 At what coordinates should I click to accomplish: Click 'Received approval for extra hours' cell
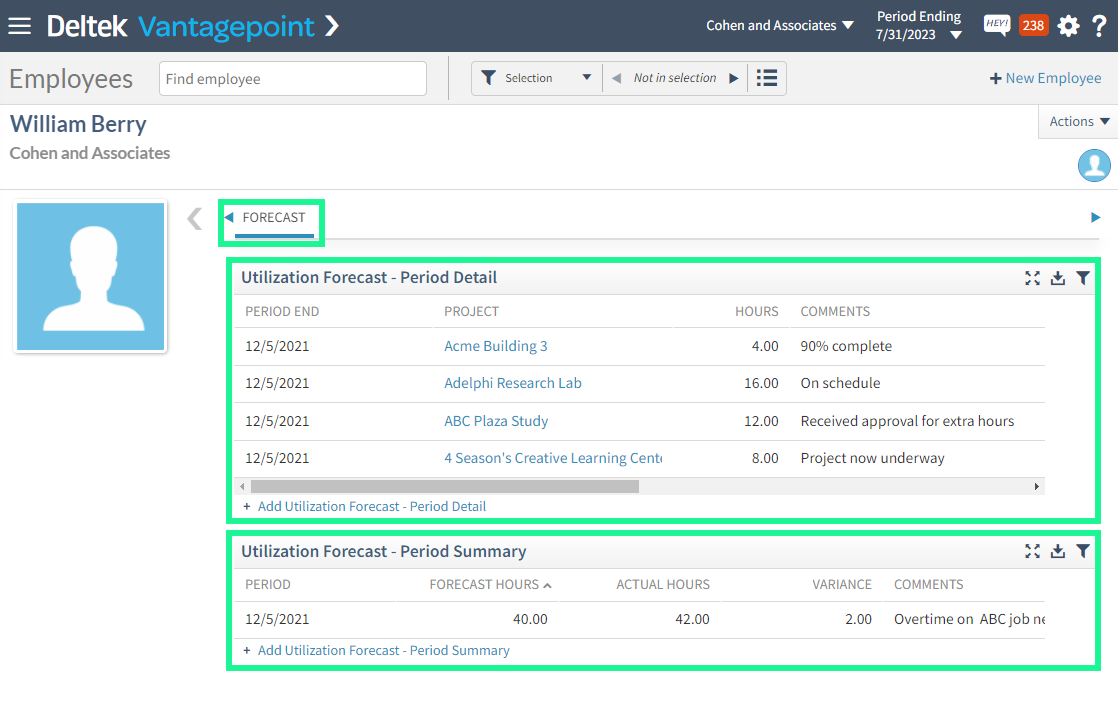click(x=907, y=421)
